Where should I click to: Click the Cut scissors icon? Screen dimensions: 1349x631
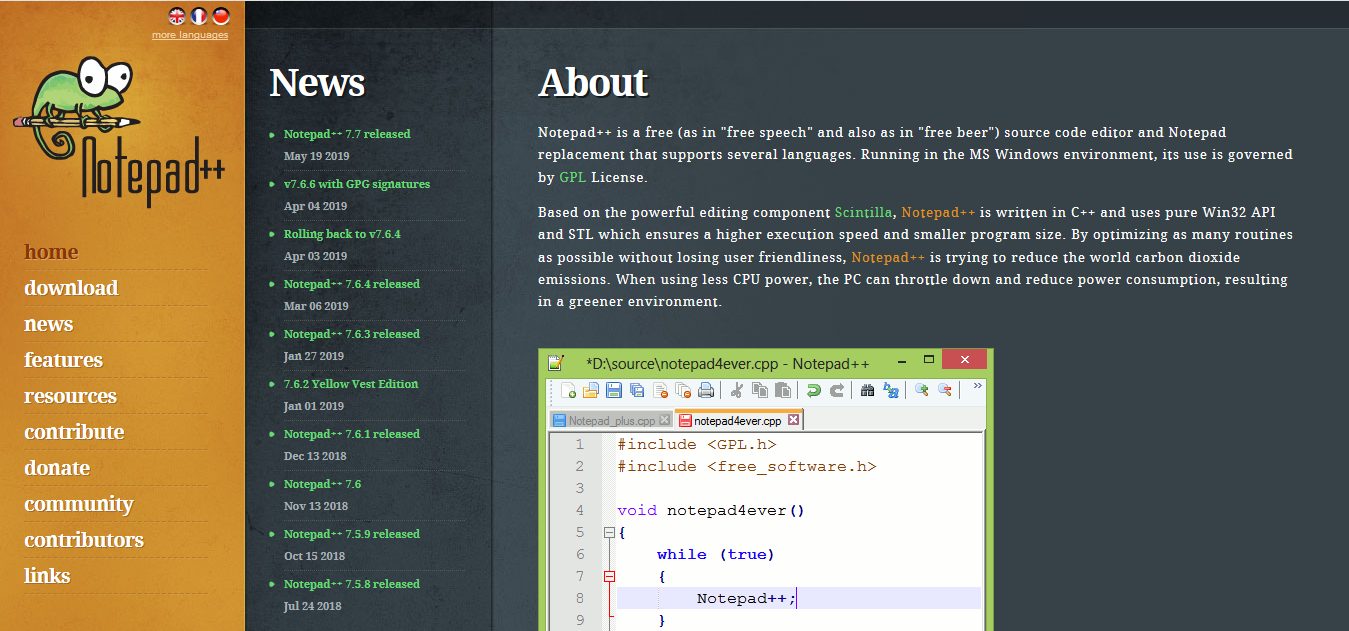click(x=737, y=390)
